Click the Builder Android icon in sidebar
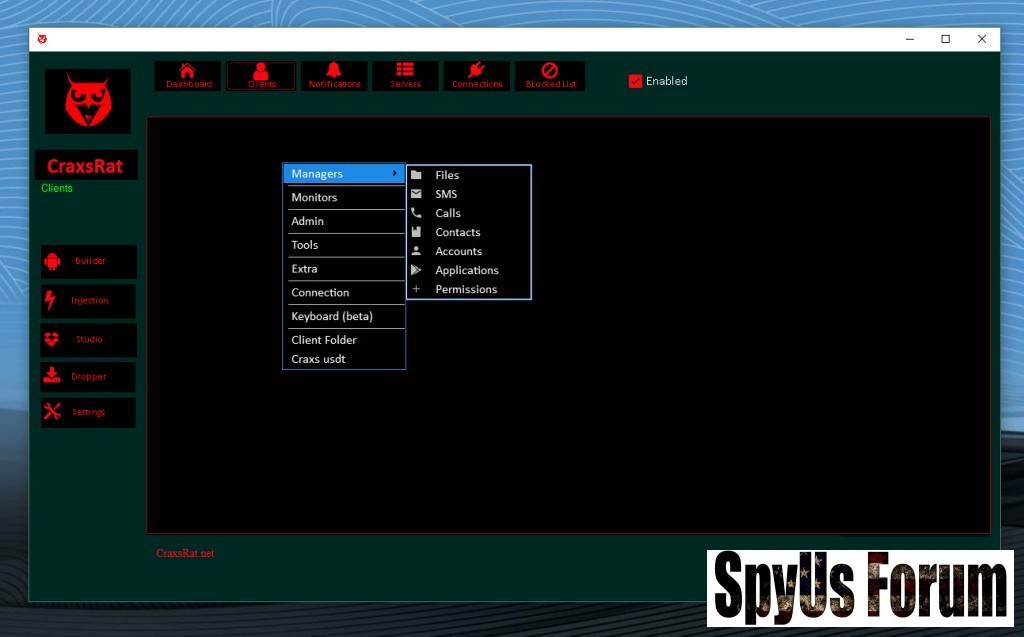This screenshot has width=1024, height=637. point(53,262)
